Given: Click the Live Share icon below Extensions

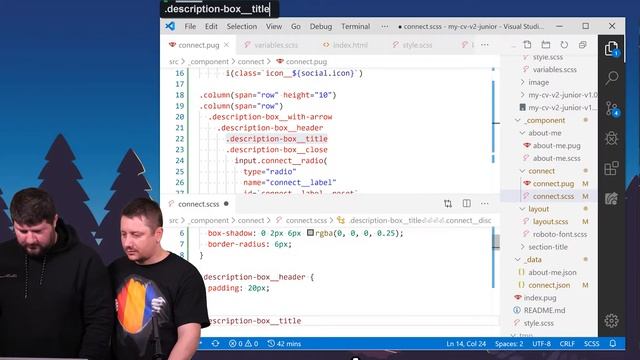Looking at the screenshot, I should pyautogui.click(x=611, y=198).
